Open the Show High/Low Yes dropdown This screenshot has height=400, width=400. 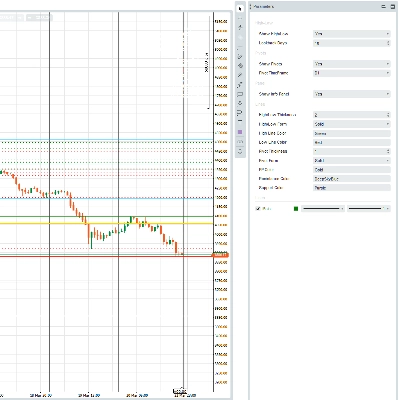click(x=352, y=34)
